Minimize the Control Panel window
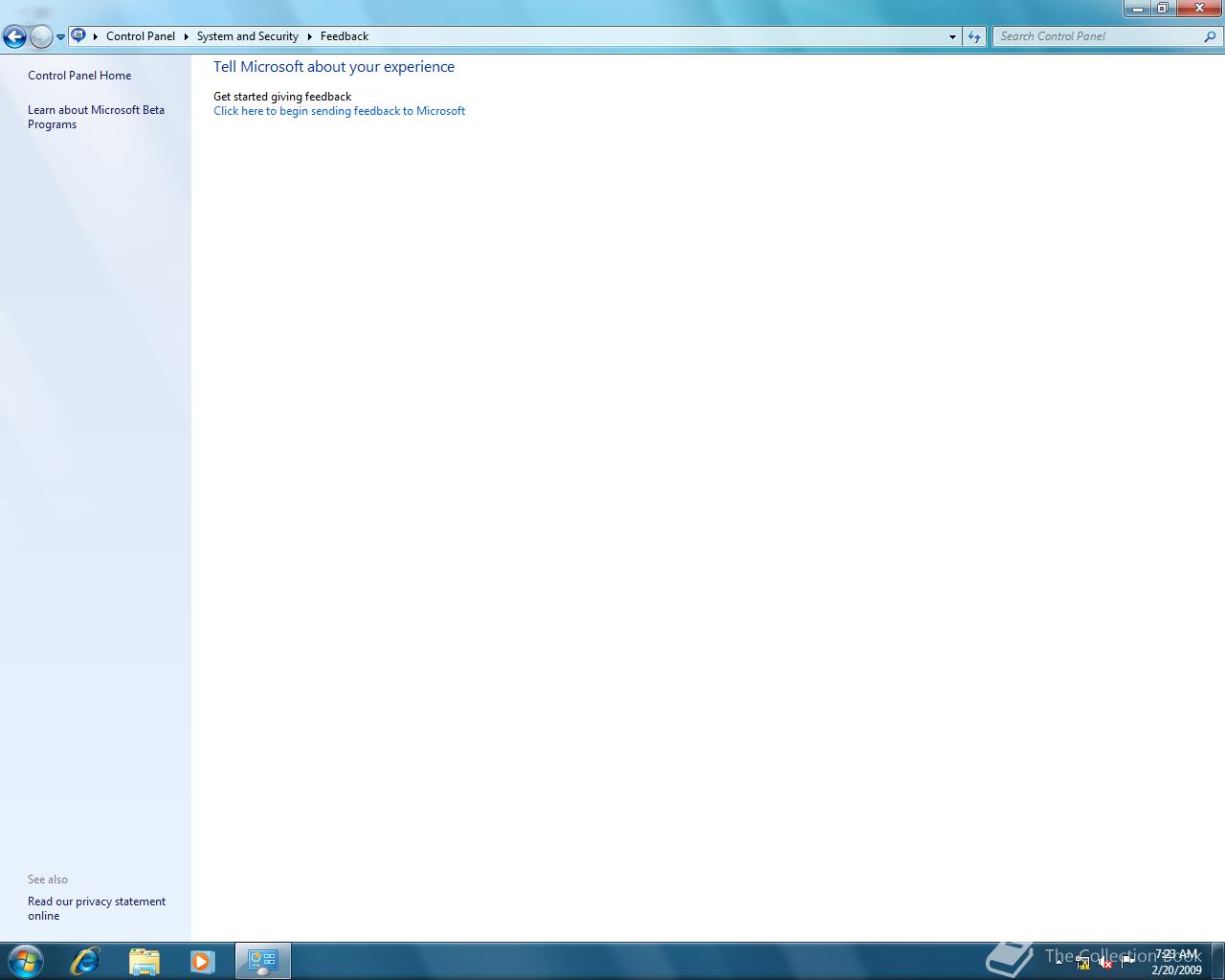This screenshot has width=1225, height=980. (1137, 9)
